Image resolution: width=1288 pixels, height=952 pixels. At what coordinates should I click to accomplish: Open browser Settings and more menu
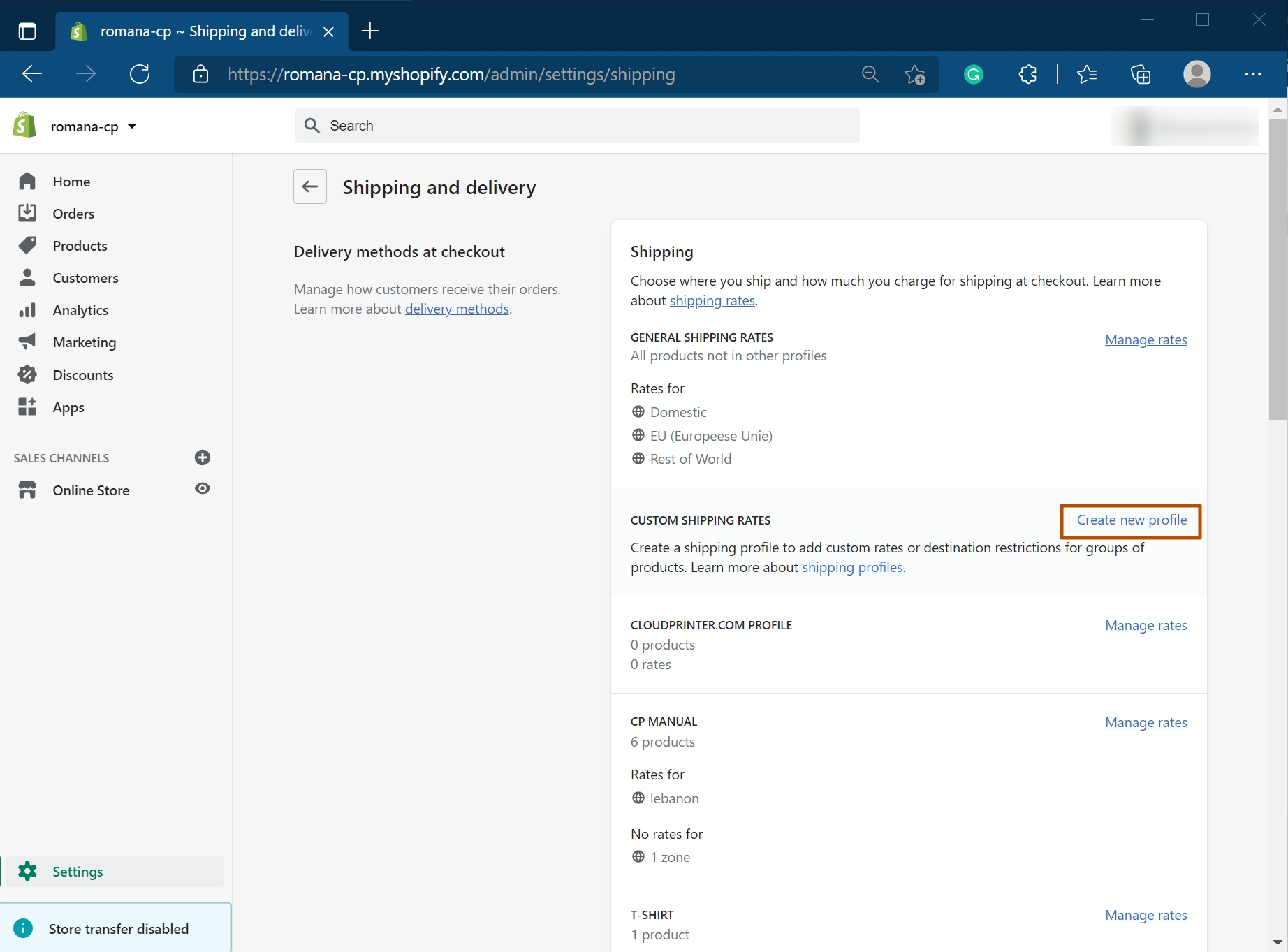[x=1253, y=74]
